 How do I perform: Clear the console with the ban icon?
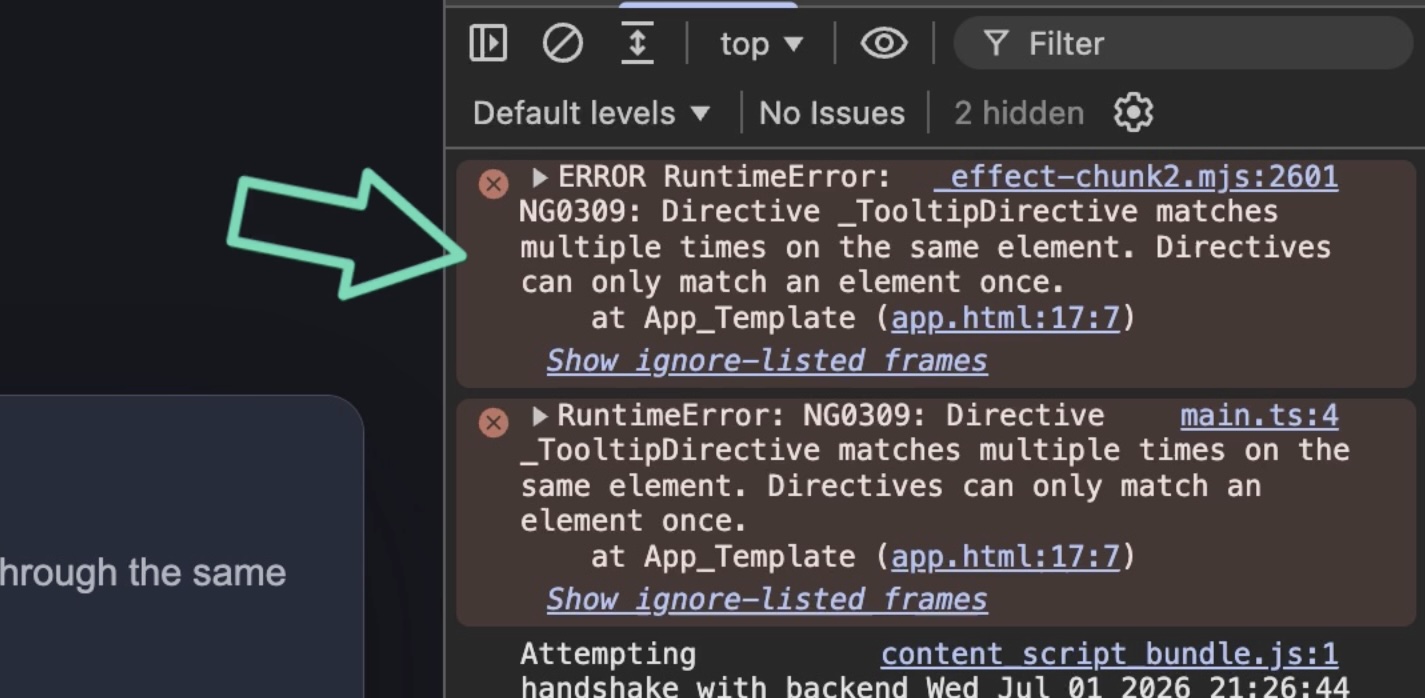coord(562,43)
